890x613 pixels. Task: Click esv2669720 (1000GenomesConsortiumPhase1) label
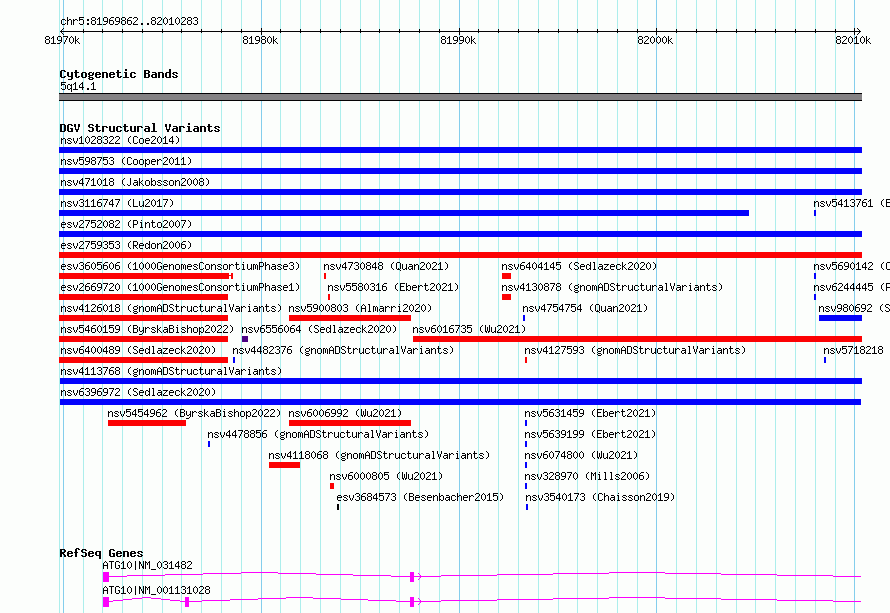point(180,287)
